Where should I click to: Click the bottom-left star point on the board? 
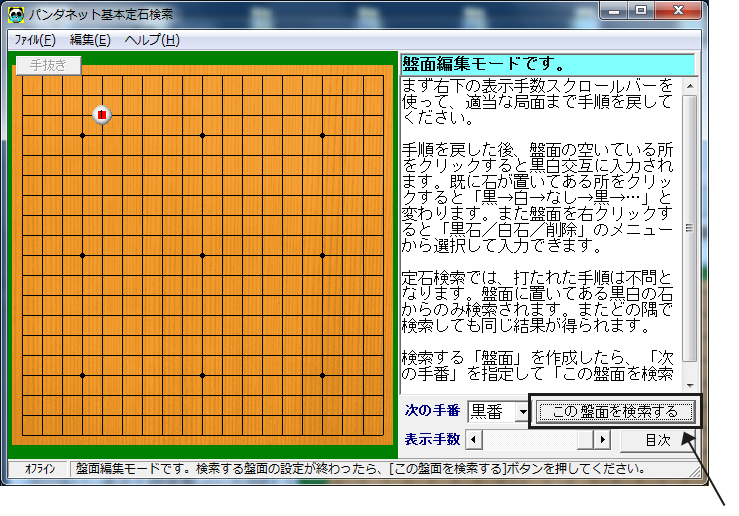(x=82, y=375)
